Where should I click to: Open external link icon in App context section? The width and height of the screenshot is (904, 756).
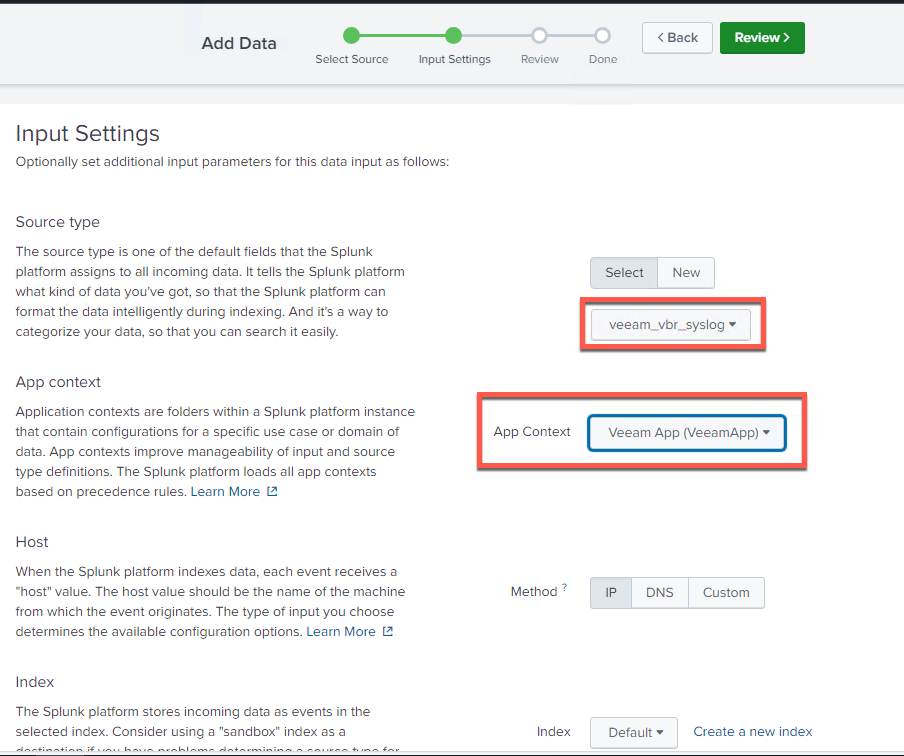(x=272, y=492)
